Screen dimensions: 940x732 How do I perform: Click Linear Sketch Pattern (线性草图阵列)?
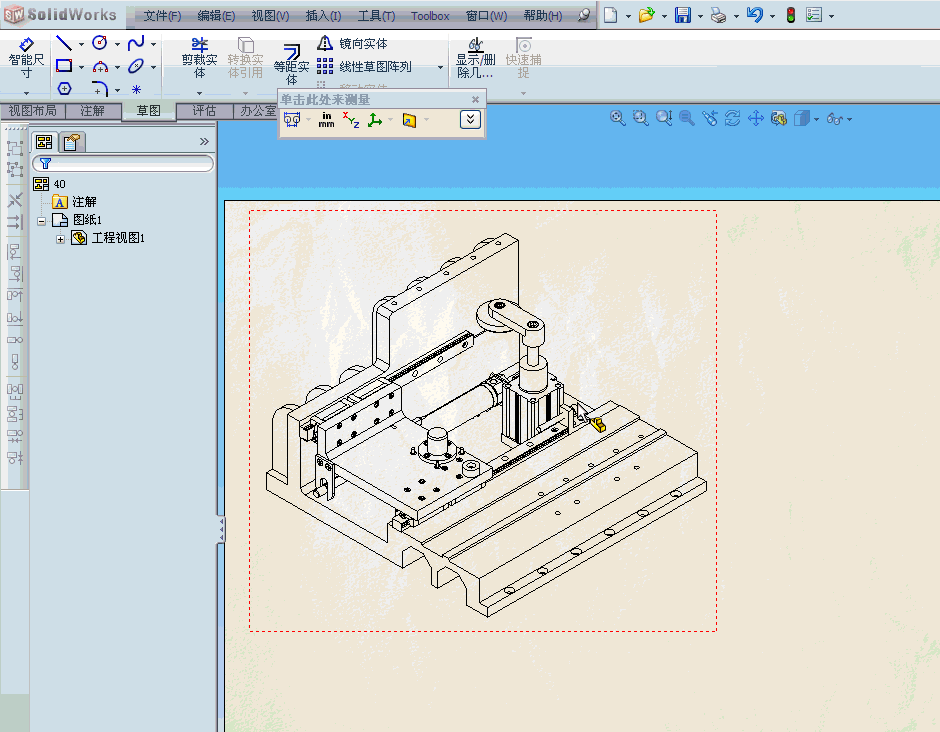[x=364, y=67]
